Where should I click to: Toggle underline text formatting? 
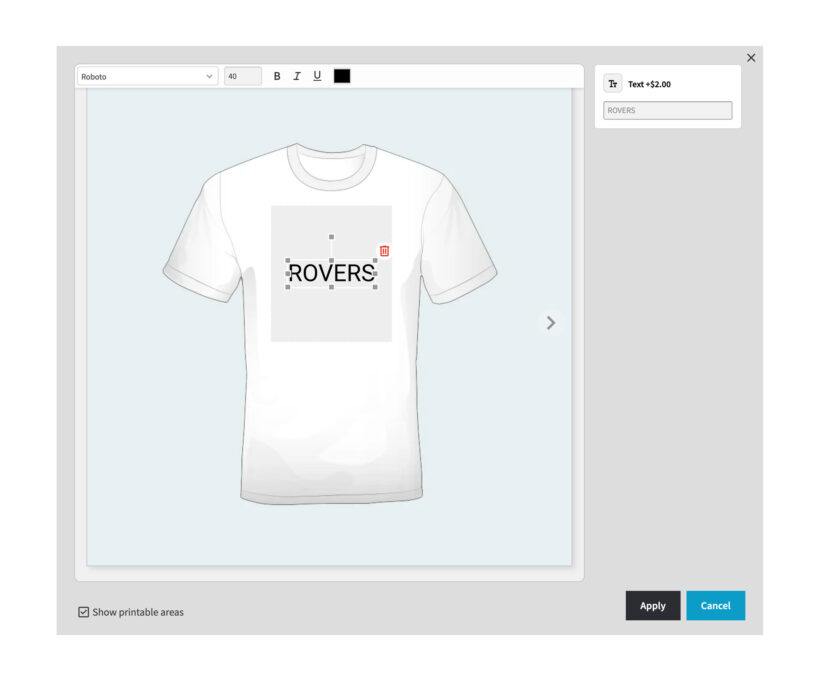pyautogui.click(x=317, y=76)
